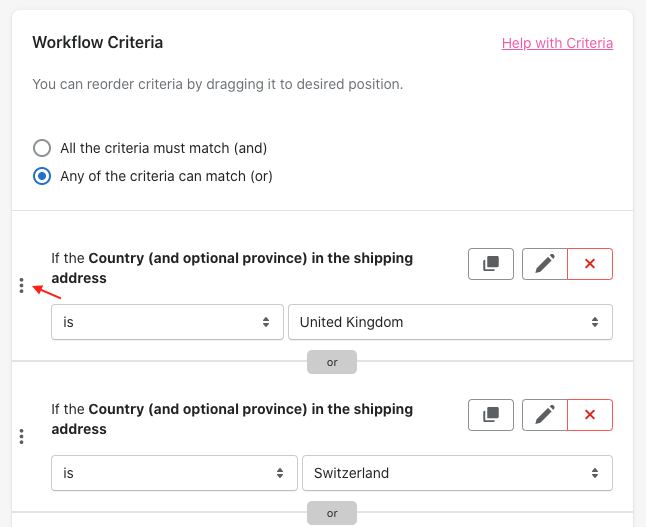Remove the Switzerland criteria

click(x=590, y=415)
